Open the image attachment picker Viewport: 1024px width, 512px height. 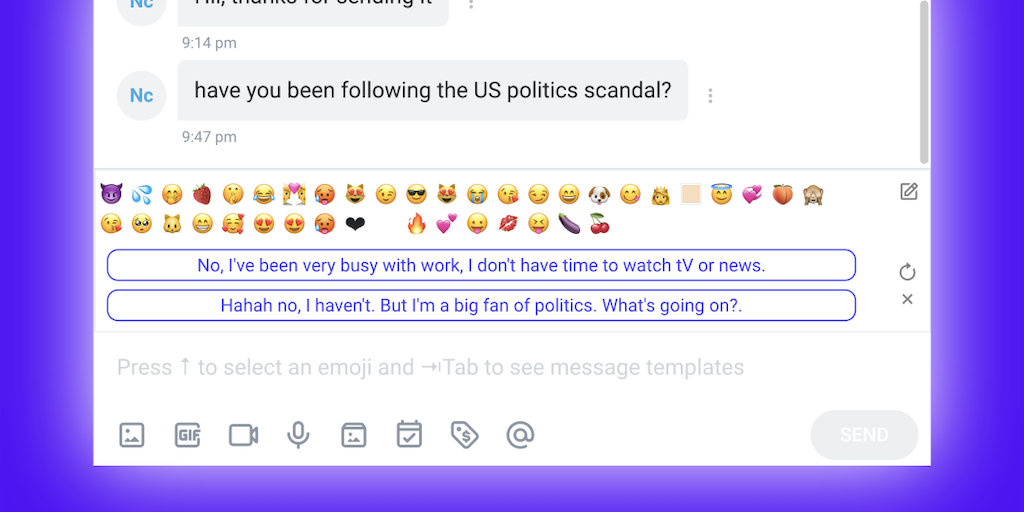(x=132, y=435)
